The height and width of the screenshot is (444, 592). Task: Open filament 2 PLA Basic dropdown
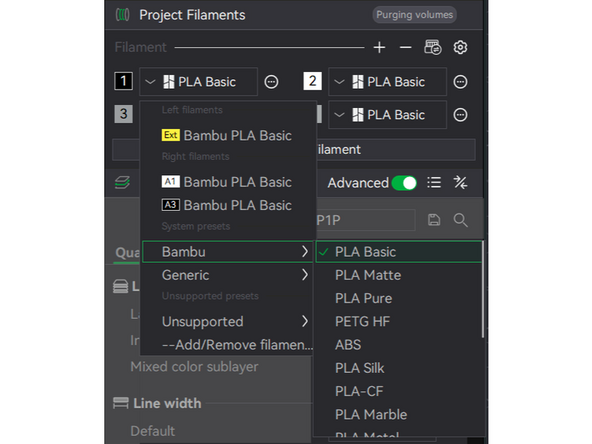pos(388,82)
